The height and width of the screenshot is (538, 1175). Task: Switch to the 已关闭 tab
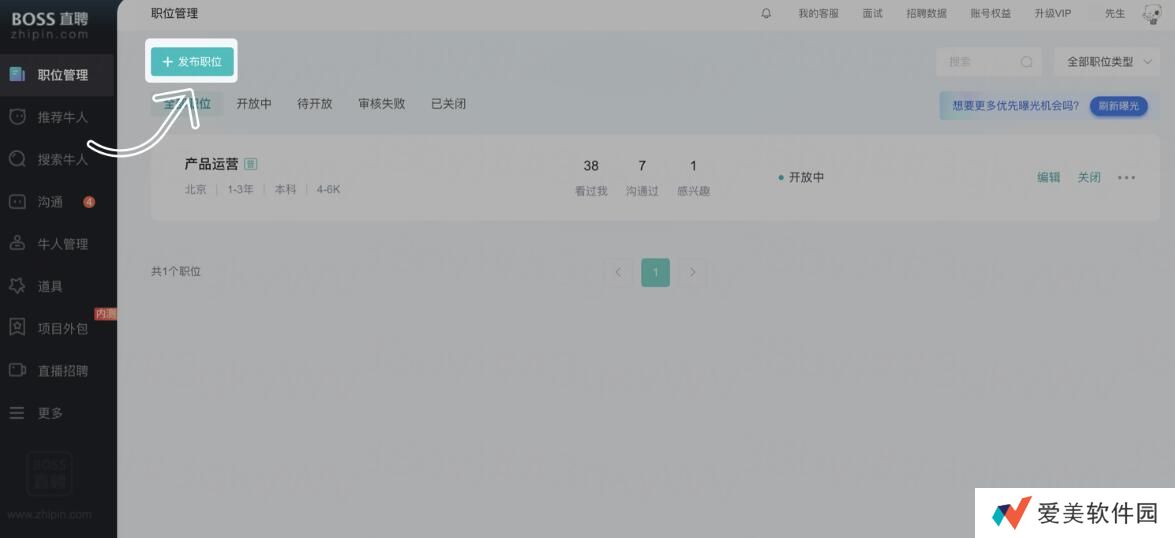(448, 104)
